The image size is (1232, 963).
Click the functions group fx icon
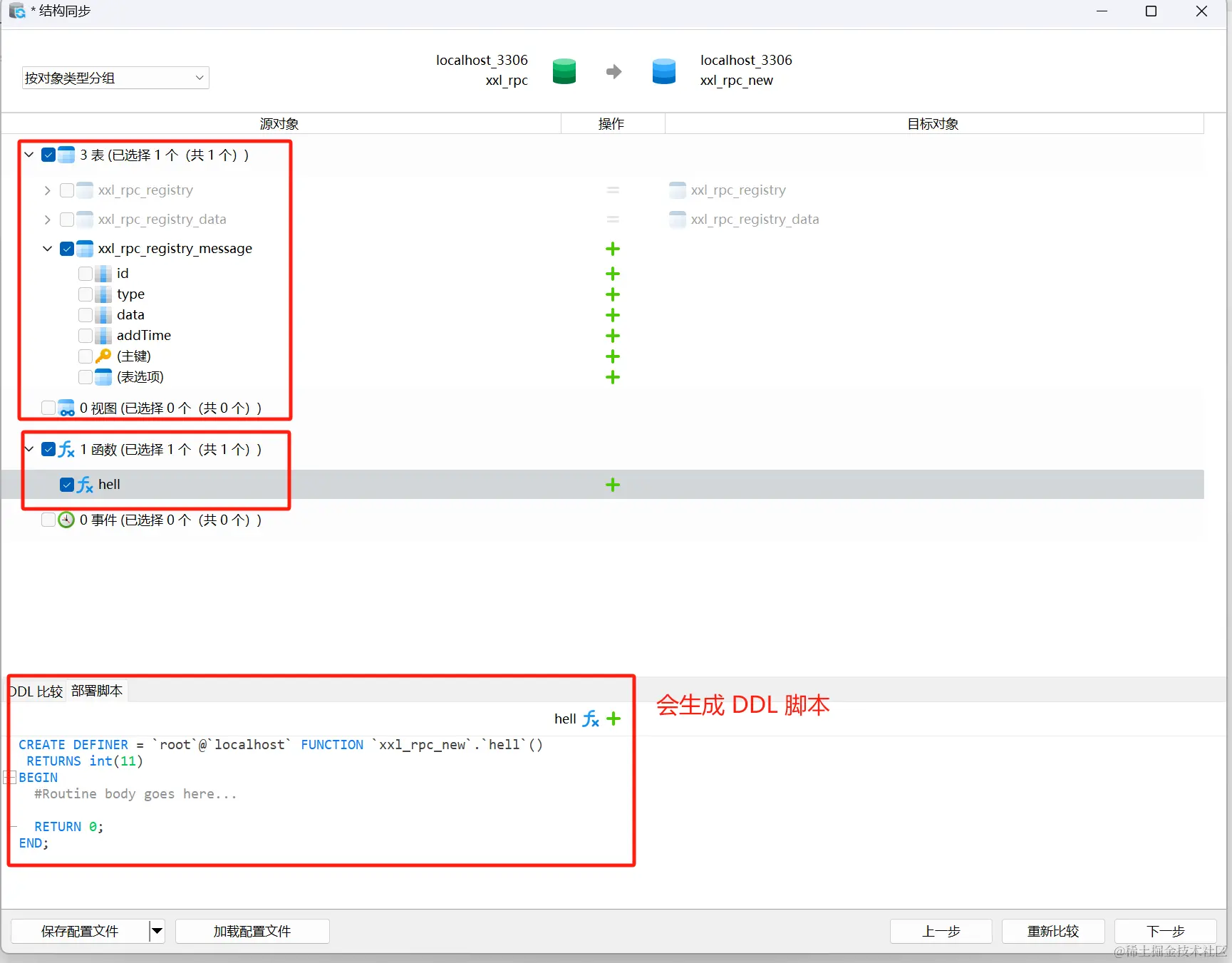point(66,449)
